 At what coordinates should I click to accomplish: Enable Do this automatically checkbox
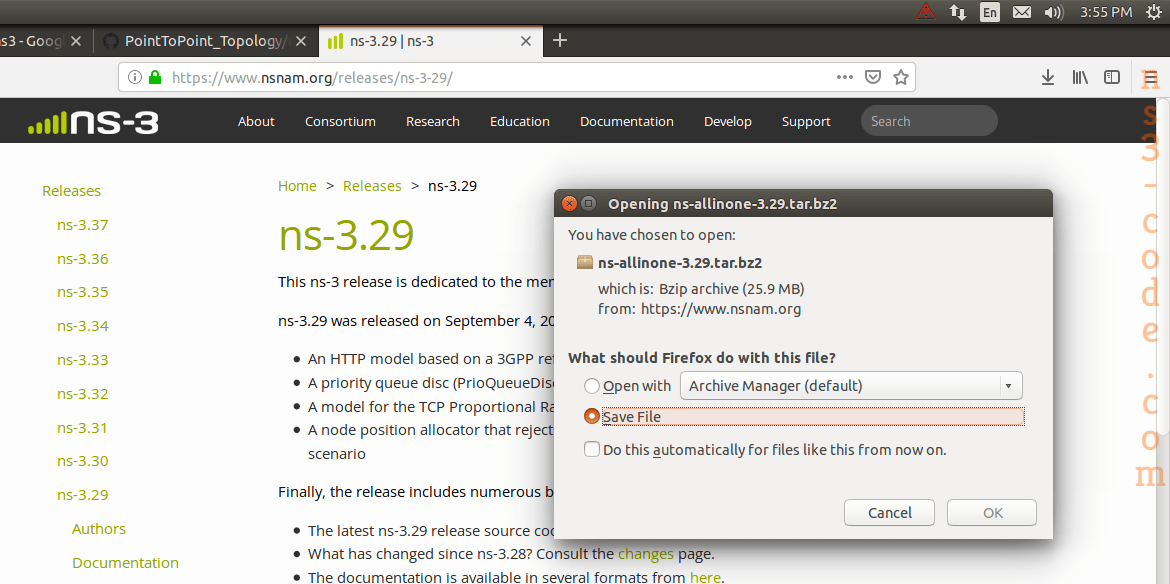pos(592,450)
